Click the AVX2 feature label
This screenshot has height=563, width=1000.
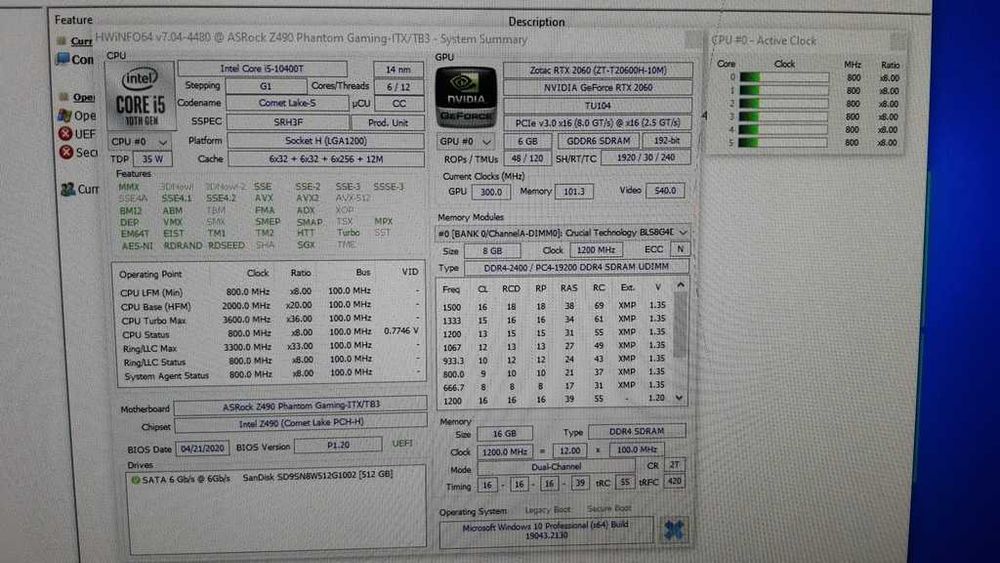coord(307,198)
